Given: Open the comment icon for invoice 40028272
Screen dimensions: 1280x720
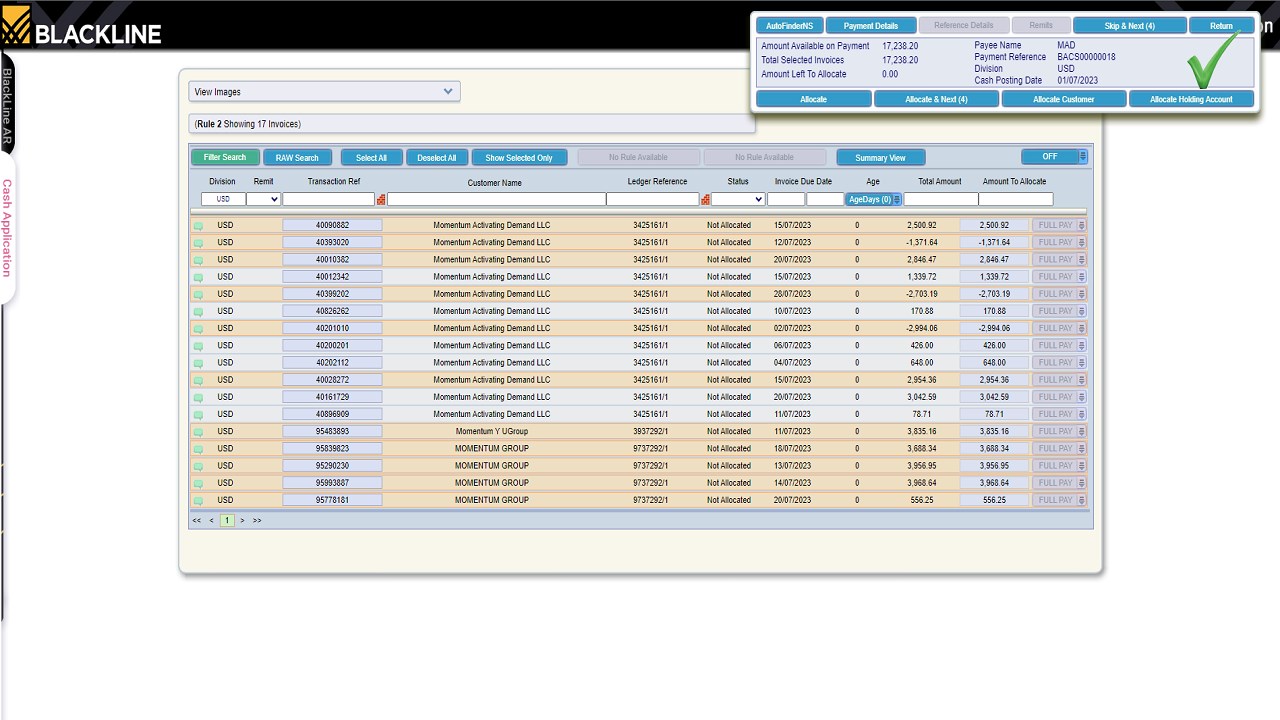Looking at the screenshot, I should (198, 380).
